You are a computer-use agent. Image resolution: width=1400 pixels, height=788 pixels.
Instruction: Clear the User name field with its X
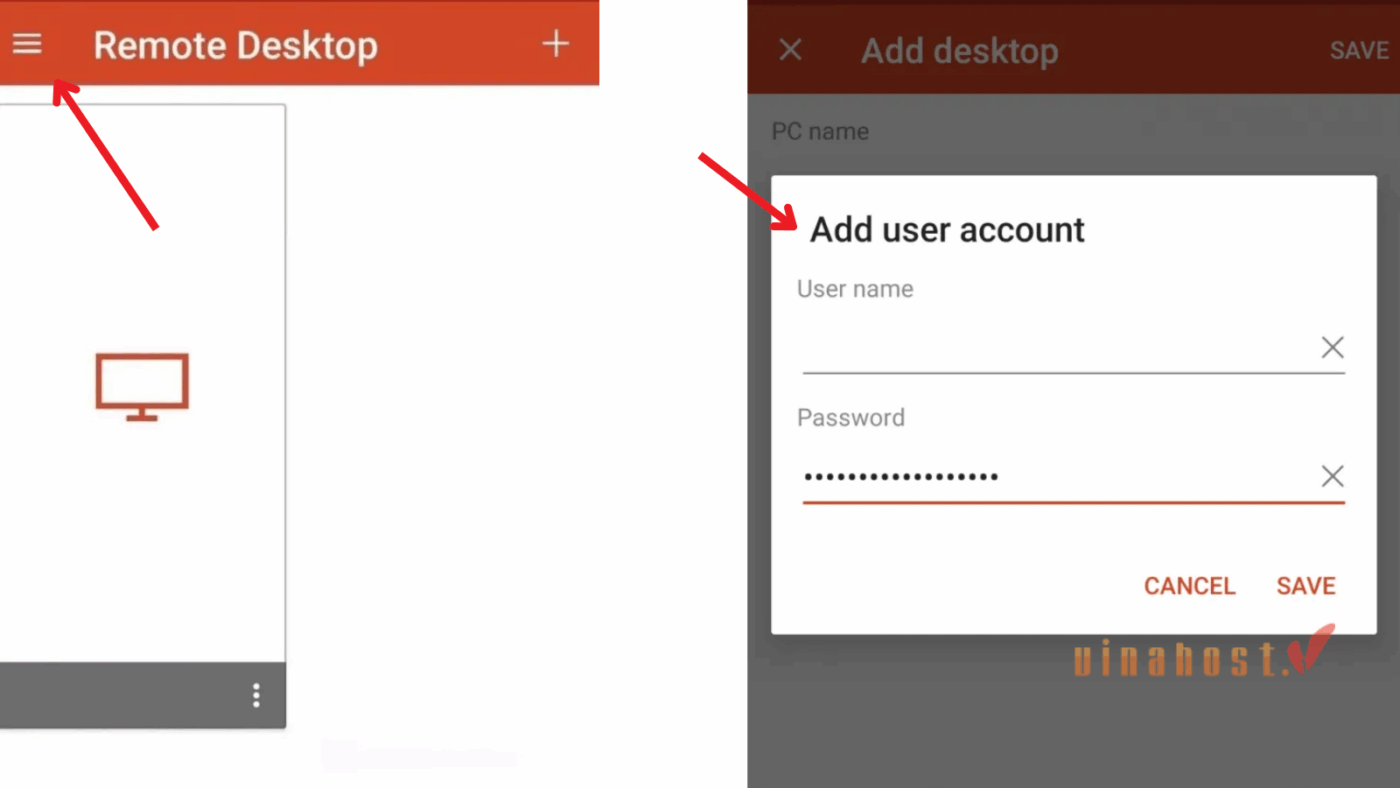(1332, 348)
